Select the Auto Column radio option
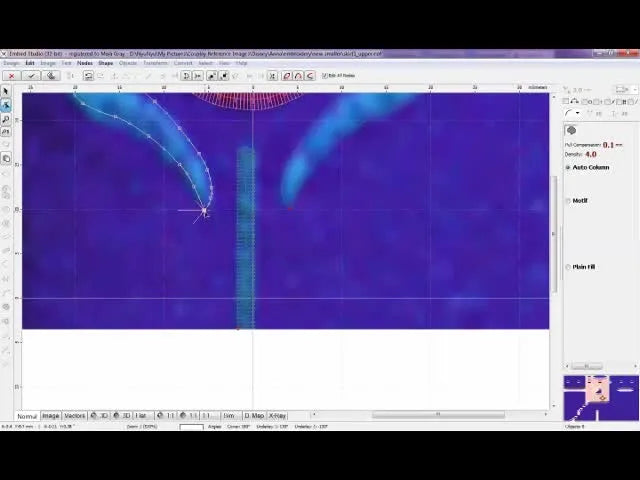The image size is (640, 480). click(x=569, y=167)
